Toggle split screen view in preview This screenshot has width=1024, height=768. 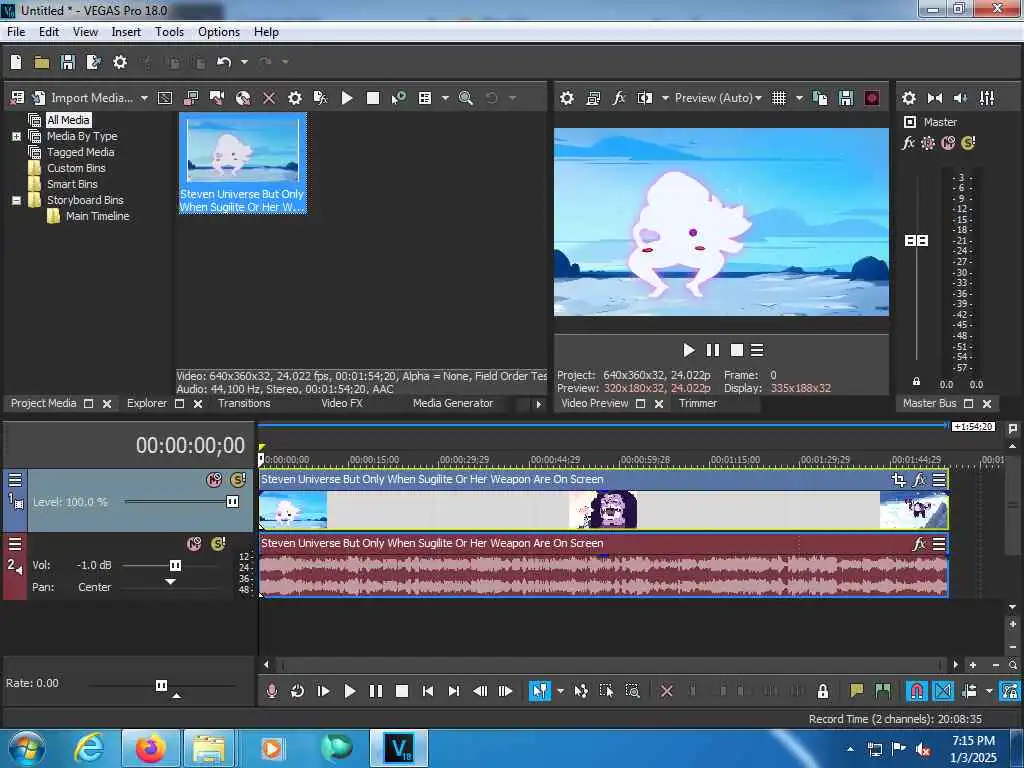point(645,98)
